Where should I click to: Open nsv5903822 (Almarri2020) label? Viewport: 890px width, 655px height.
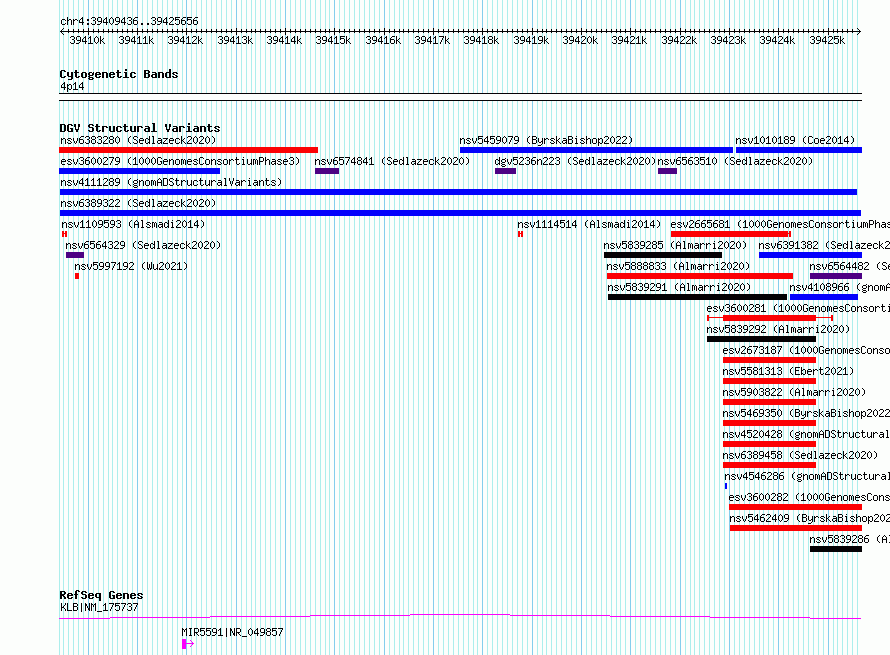coord(794,392)
